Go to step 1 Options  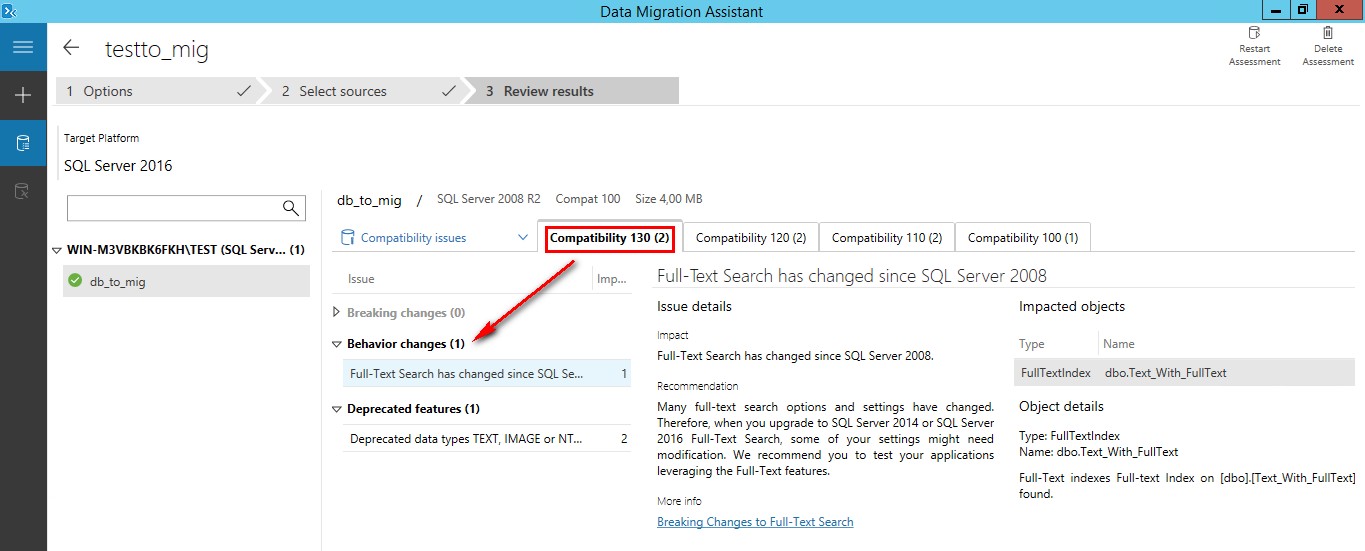tap(156, 91)
